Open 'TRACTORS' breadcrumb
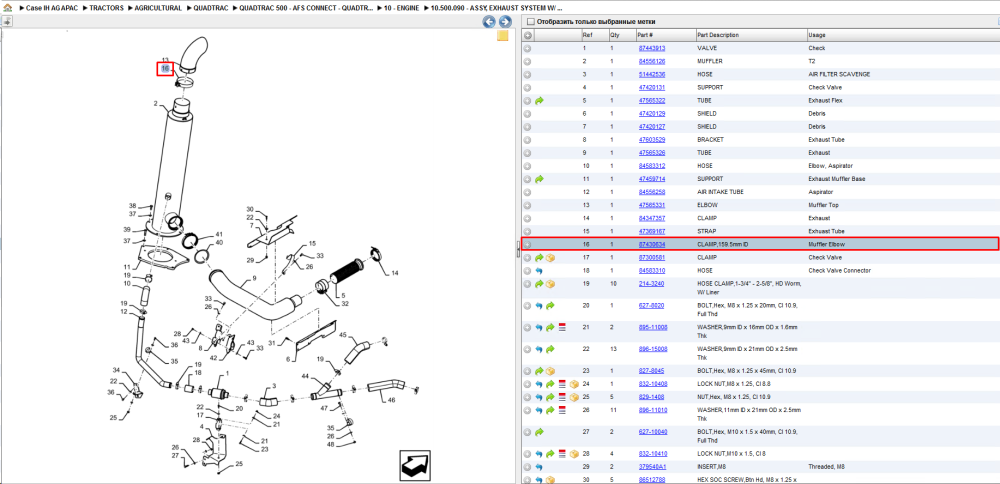The width and height of the screenshot is (1000, 484). pos(106,8)
